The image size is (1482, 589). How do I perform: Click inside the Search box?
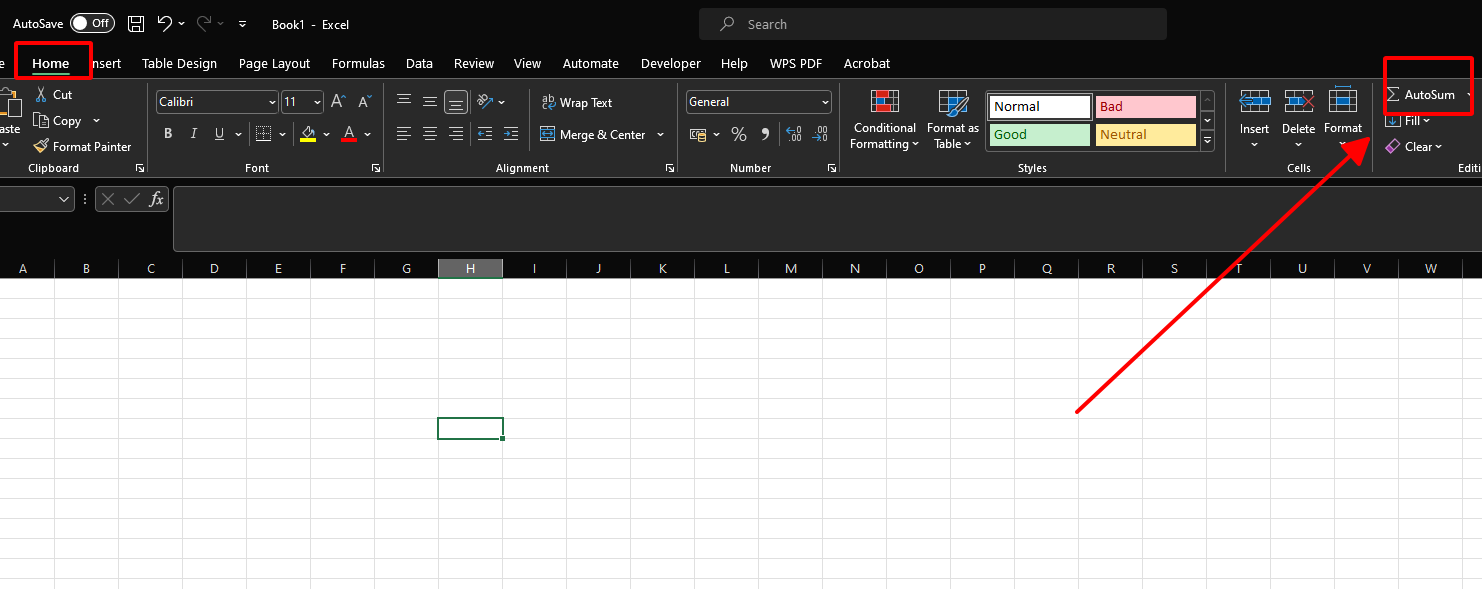(x=930, y=23)
